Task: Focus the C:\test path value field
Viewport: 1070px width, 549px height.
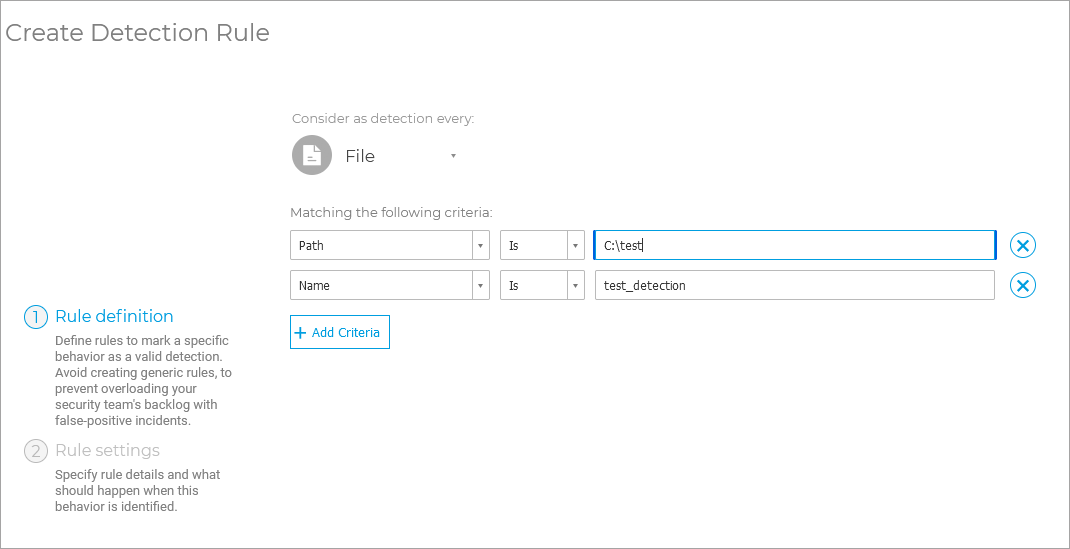Action: 794,246
